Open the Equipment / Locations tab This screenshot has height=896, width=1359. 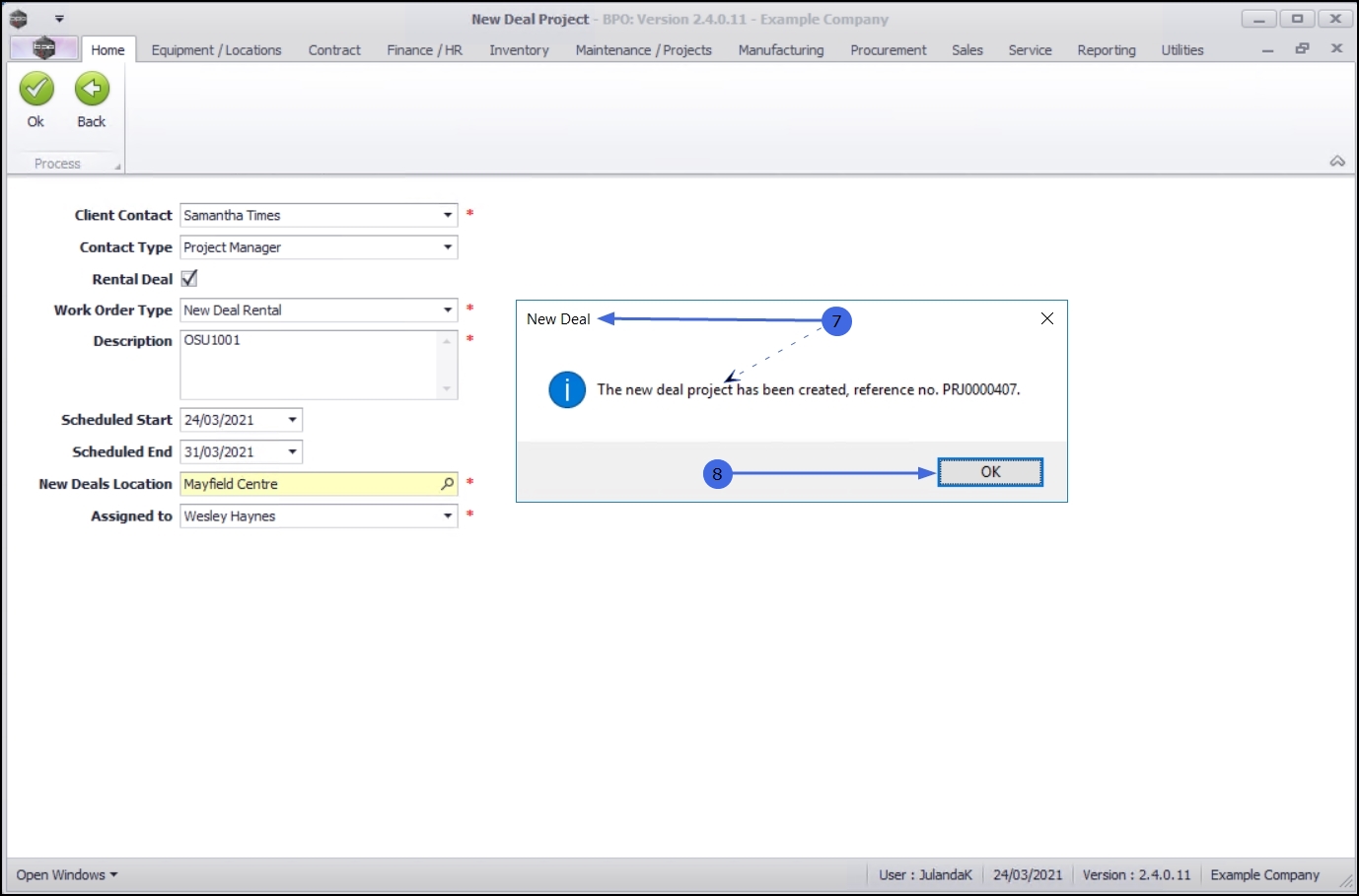click(x=216, y=50)
